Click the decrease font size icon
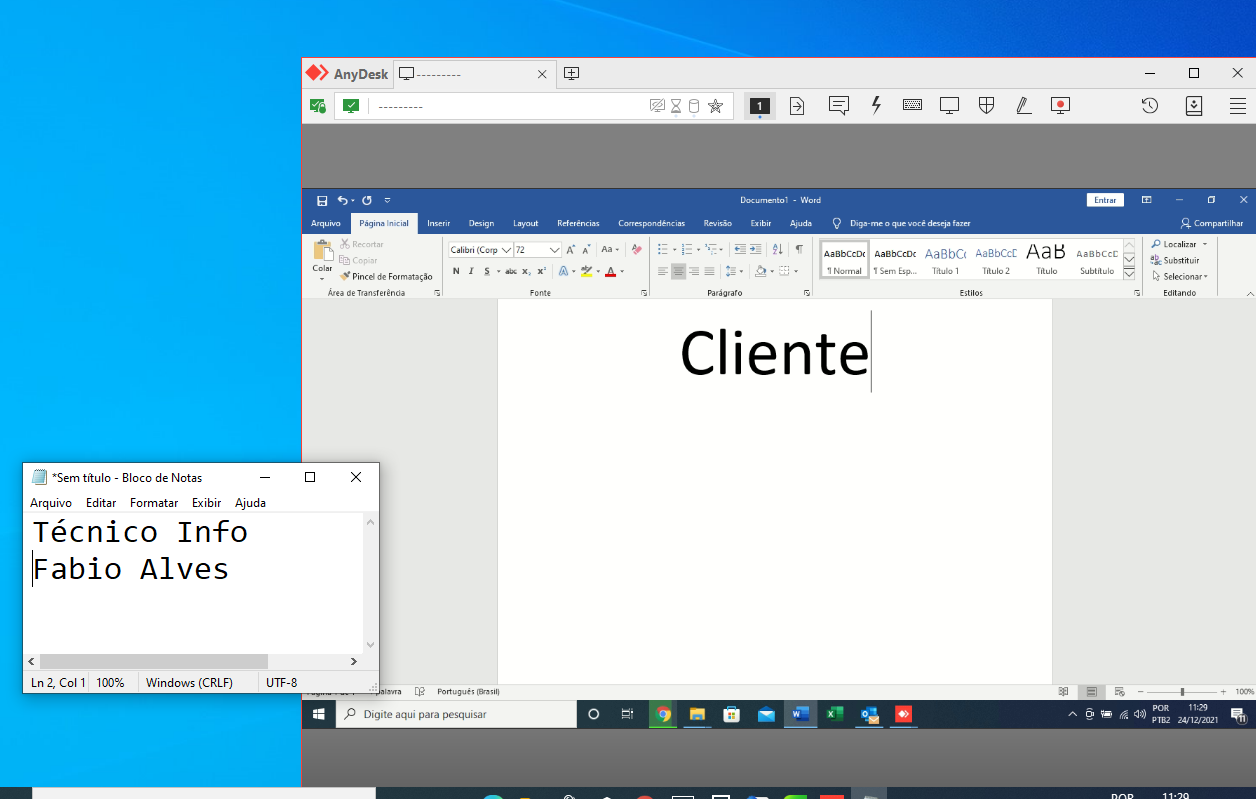 pyautogui.click(x=587, y=249)
